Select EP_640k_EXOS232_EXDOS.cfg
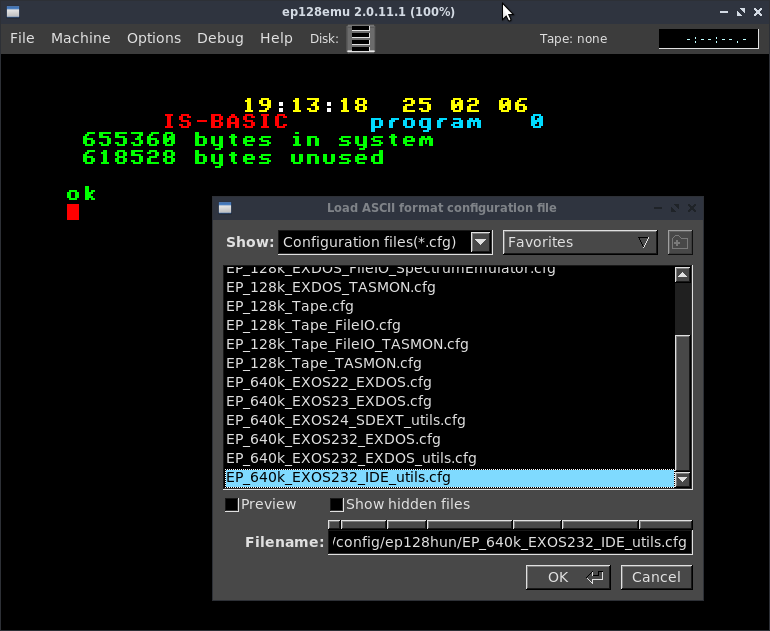This screenshot has width=770, height=631. [449, 439]
